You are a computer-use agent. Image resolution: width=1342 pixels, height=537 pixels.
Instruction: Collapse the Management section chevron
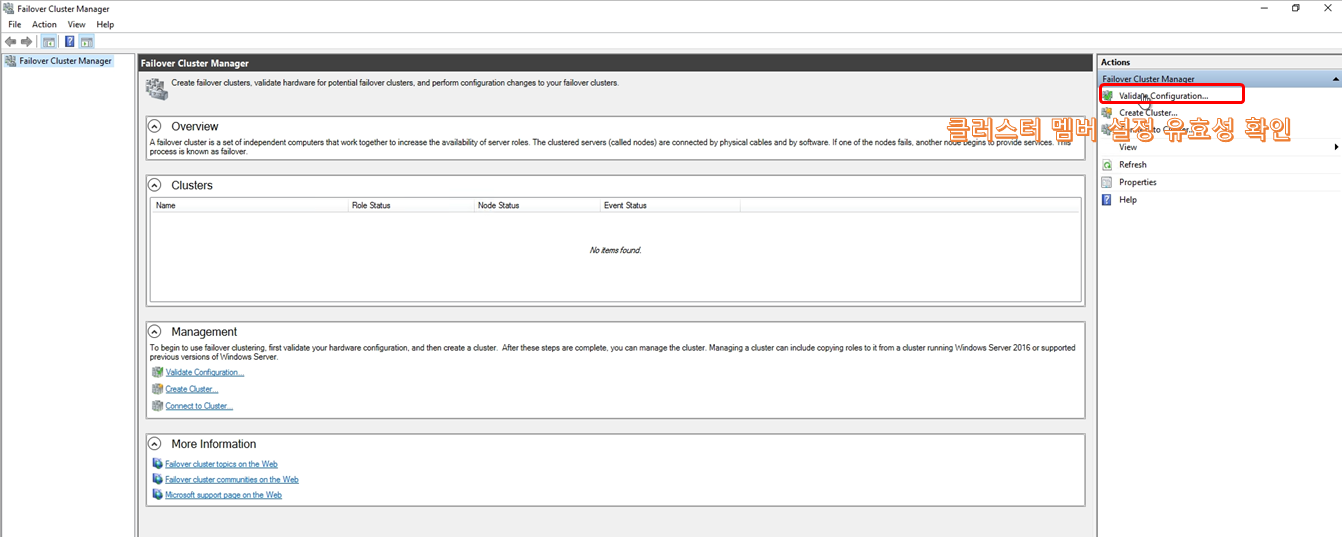(x=155, y=331)
